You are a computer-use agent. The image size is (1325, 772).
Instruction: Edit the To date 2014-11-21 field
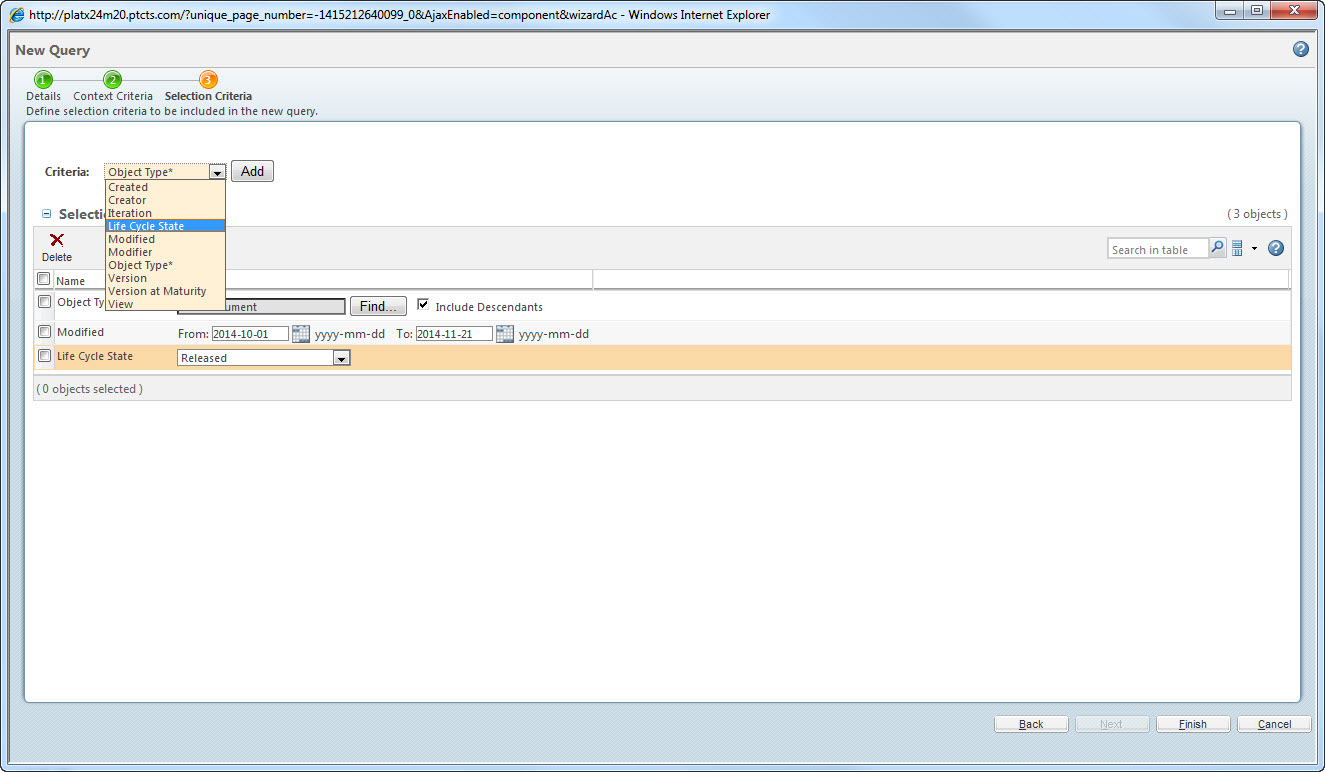click(454, 334)
